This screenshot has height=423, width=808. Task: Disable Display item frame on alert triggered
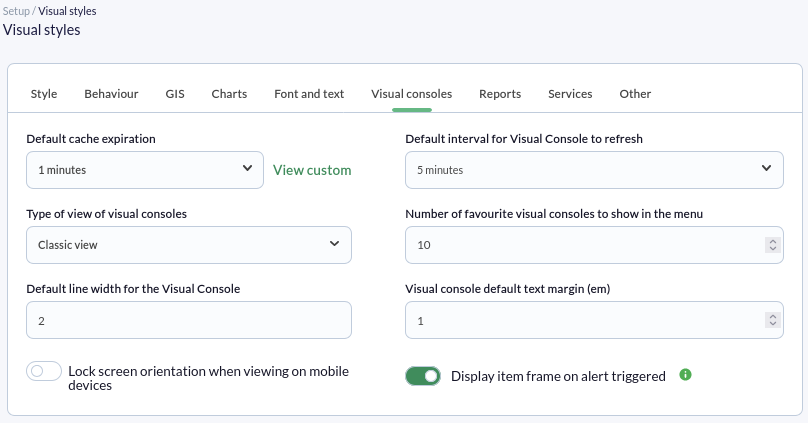[423, 376]
